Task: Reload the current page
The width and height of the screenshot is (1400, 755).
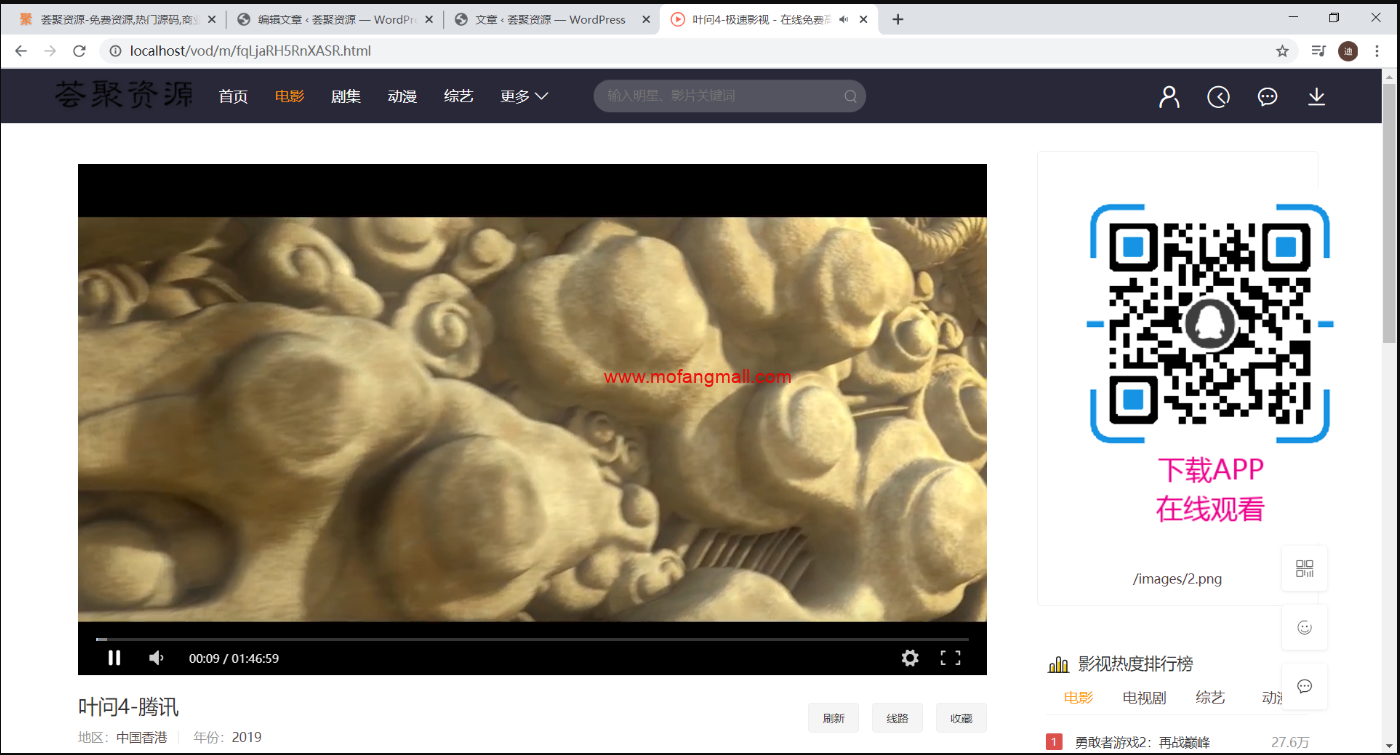Action: click(x=80, y=50)
